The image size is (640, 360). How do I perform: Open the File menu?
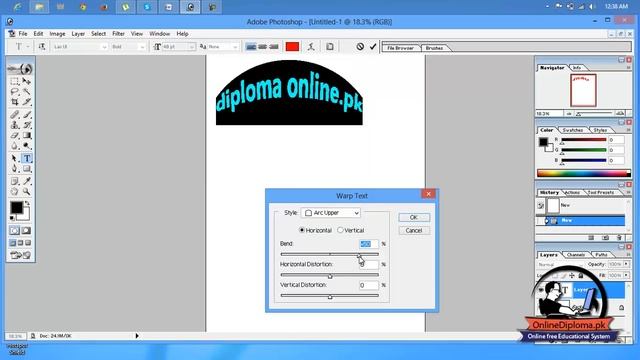[x=23, y=34]
